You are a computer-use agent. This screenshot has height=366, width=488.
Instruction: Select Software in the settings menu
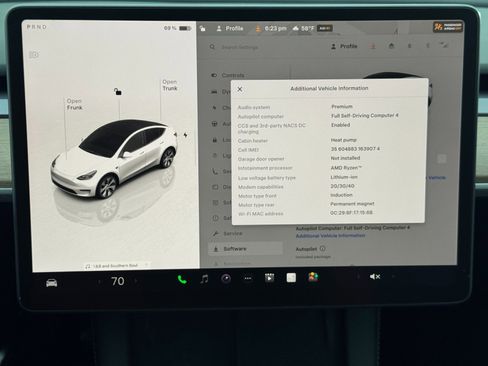pos(246,249)
